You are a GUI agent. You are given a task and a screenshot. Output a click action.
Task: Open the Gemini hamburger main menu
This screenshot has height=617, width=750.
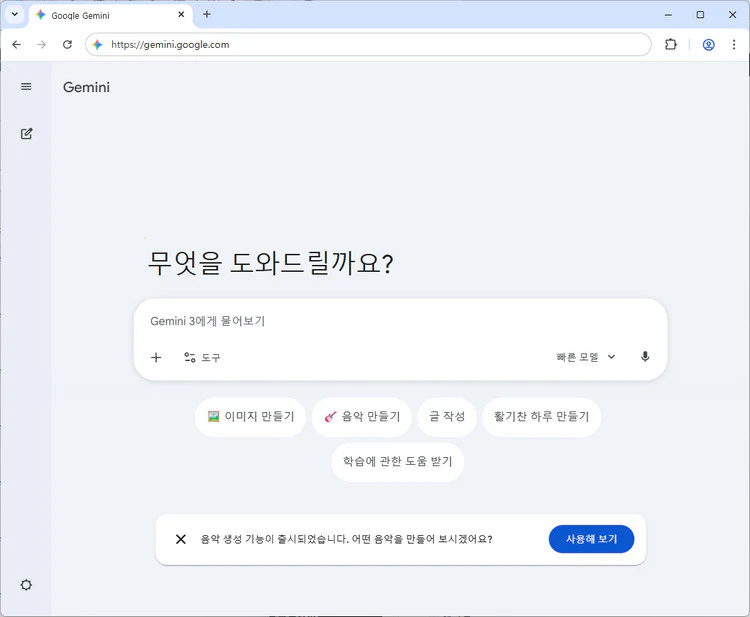click(x=26, y=87)
